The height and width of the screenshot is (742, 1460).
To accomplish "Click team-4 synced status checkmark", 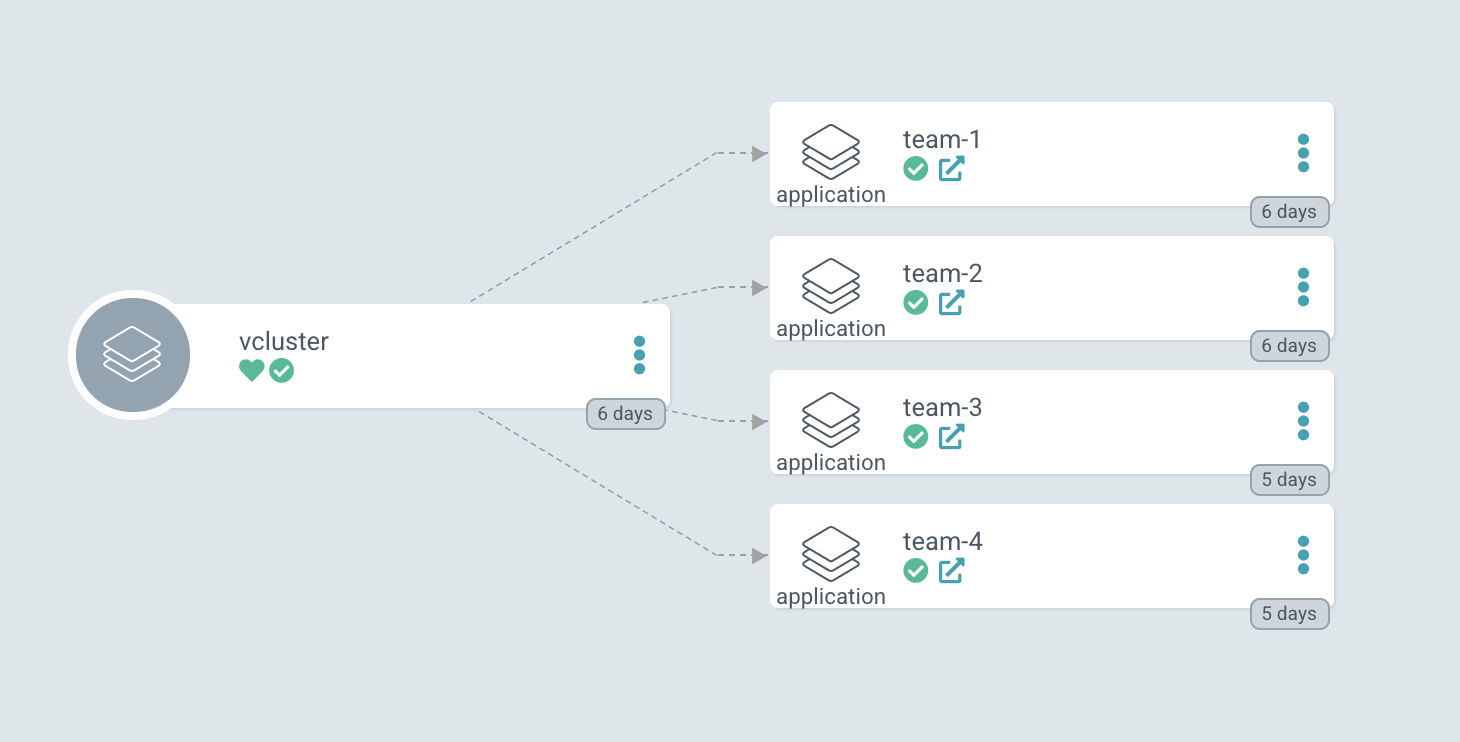I will [x=916, y=571].
